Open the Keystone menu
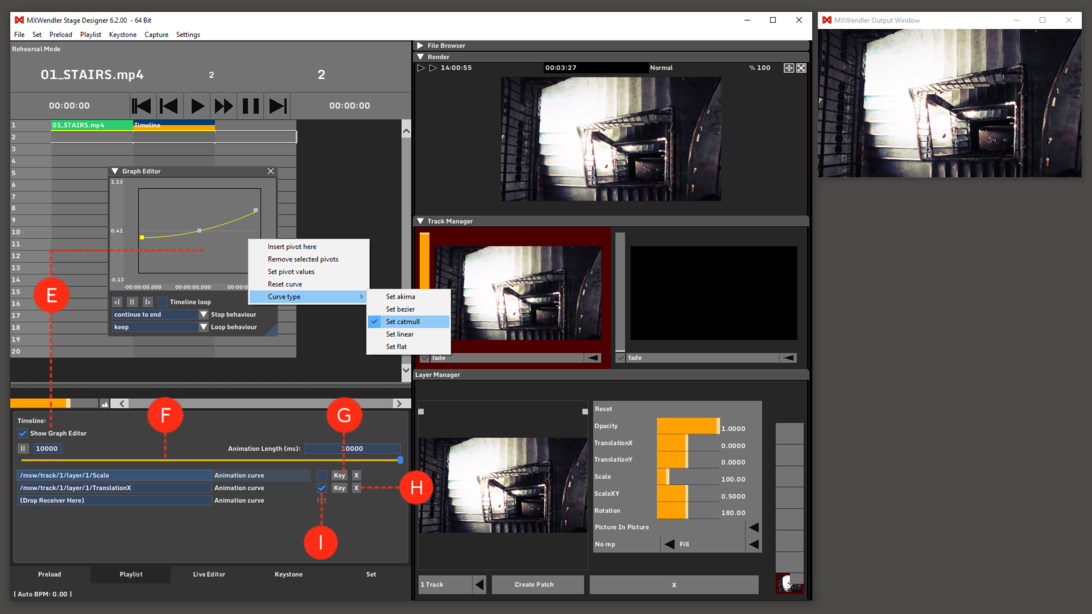The height and width of the screenshot is (614, 1092). point(122,34)
